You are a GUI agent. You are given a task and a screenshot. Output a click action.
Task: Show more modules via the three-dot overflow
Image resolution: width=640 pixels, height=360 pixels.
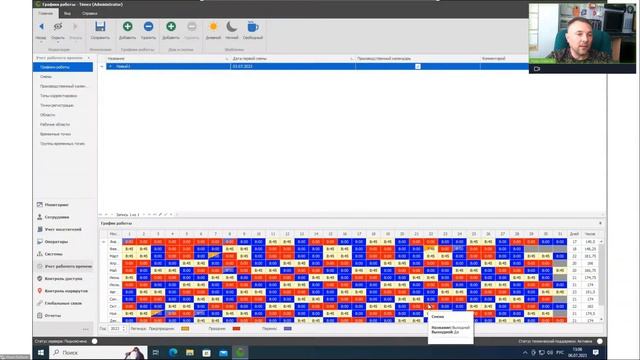[x=85, y=329]
